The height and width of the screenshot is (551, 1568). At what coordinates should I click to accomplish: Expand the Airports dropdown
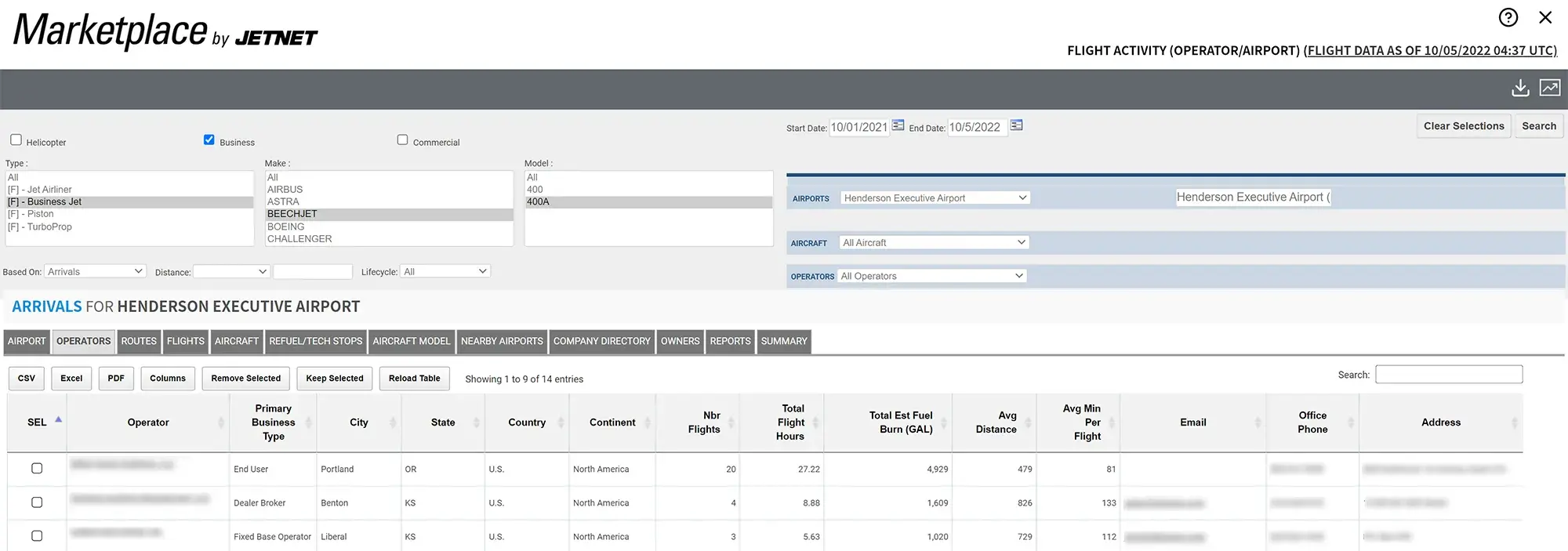click(x=935, y=198)
